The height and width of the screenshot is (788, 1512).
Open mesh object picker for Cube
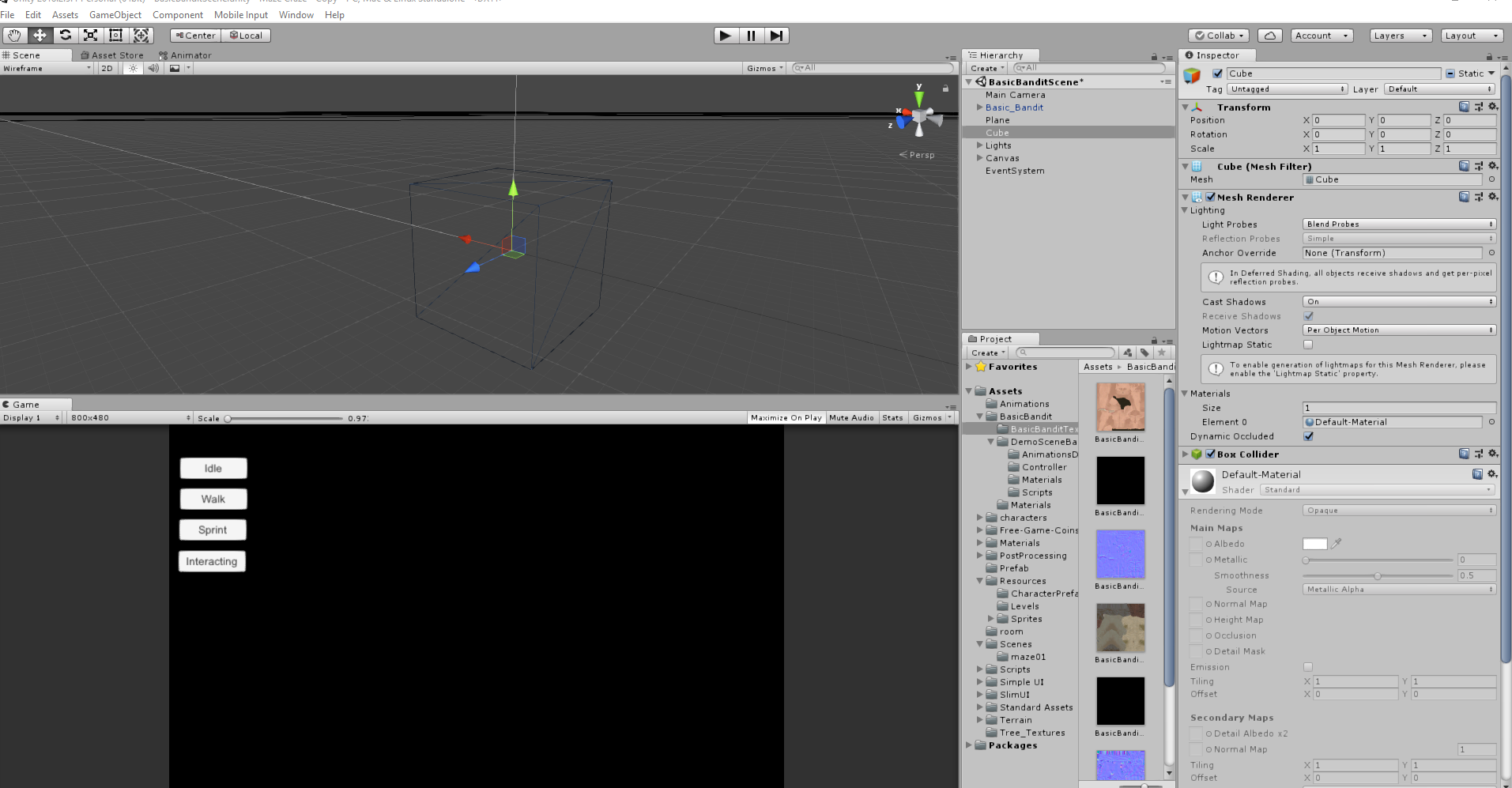coord(1491,179)
